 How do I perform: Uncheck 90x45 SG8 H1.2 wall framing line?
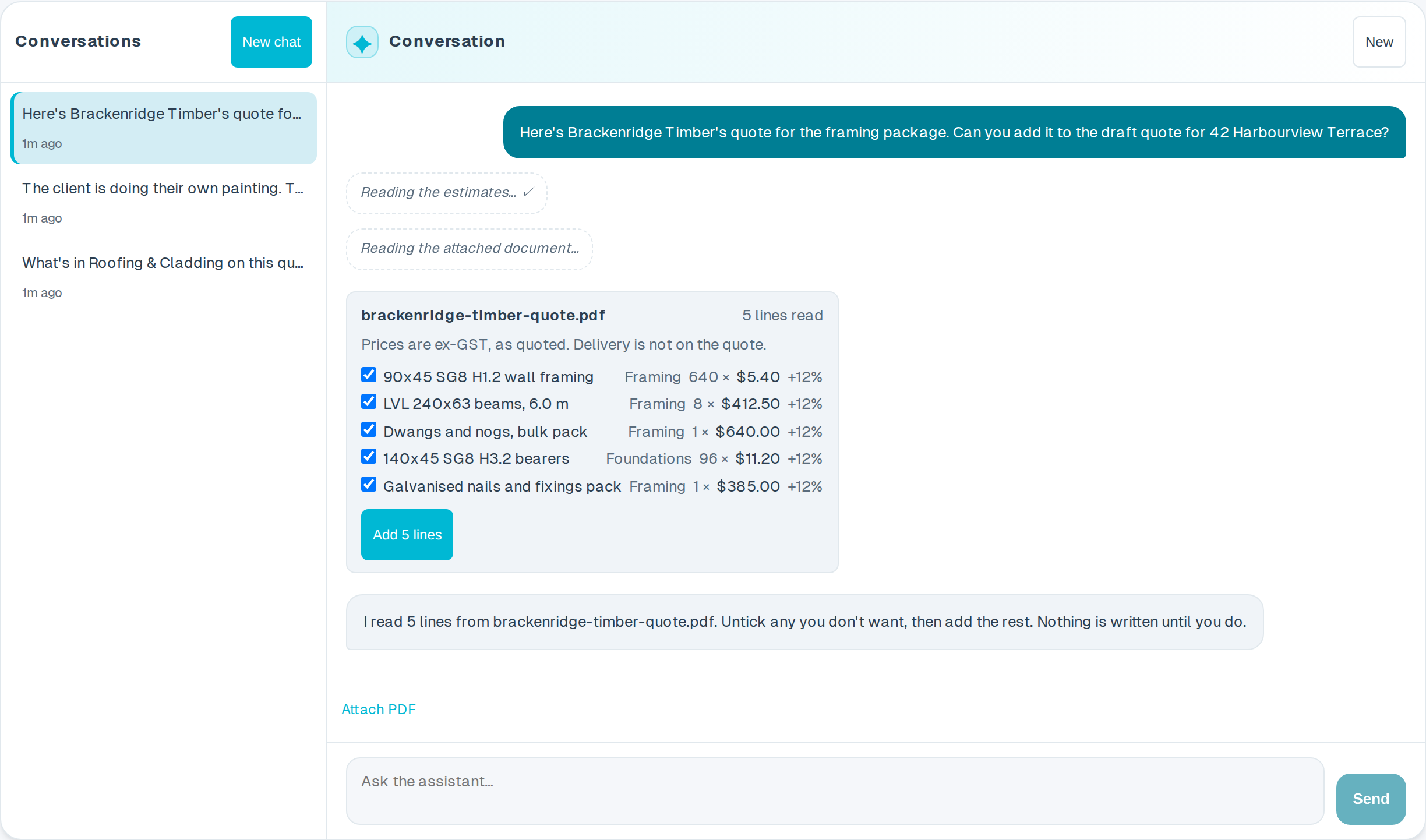click(369, 375)
